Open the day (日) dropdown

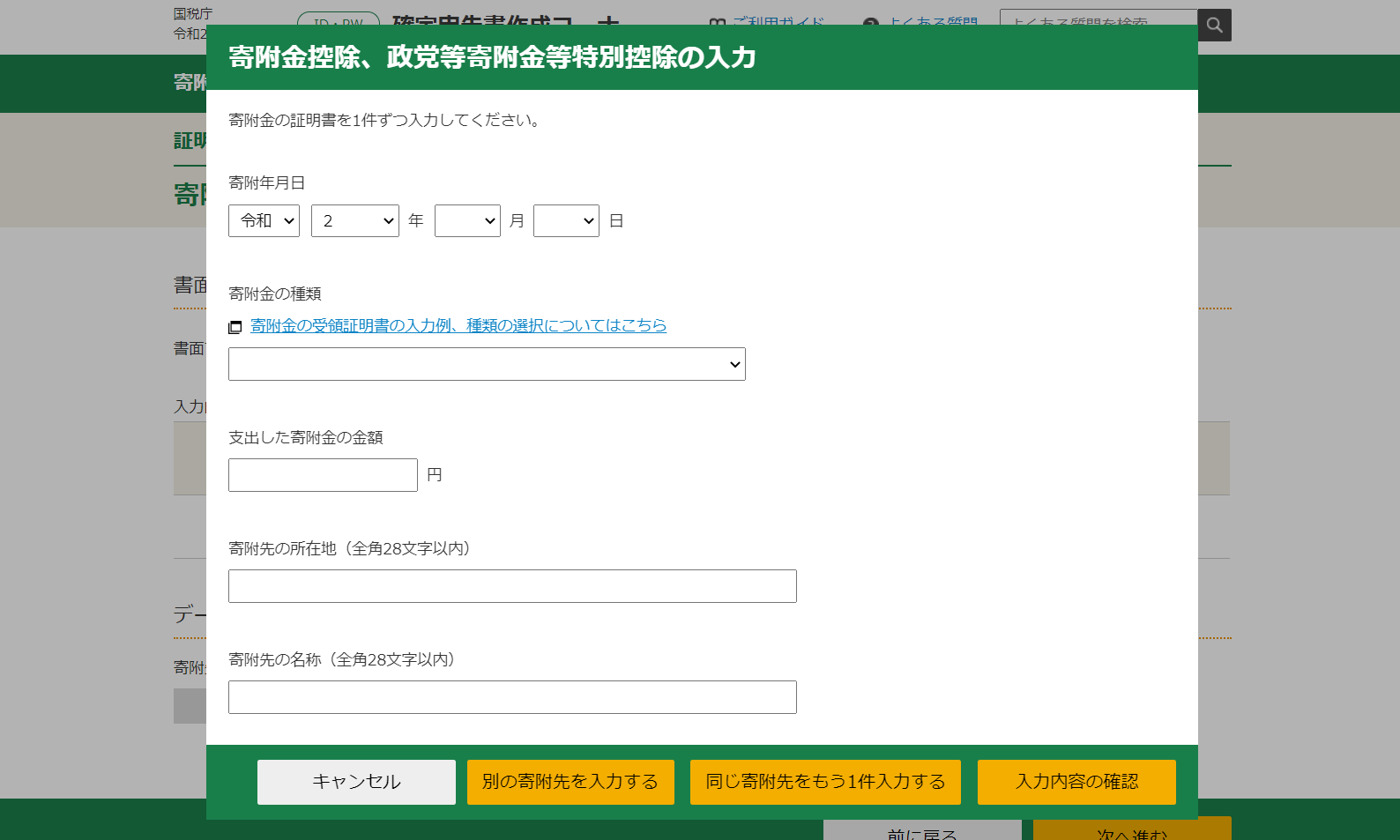pyautogui.click(x=566, y=221)
